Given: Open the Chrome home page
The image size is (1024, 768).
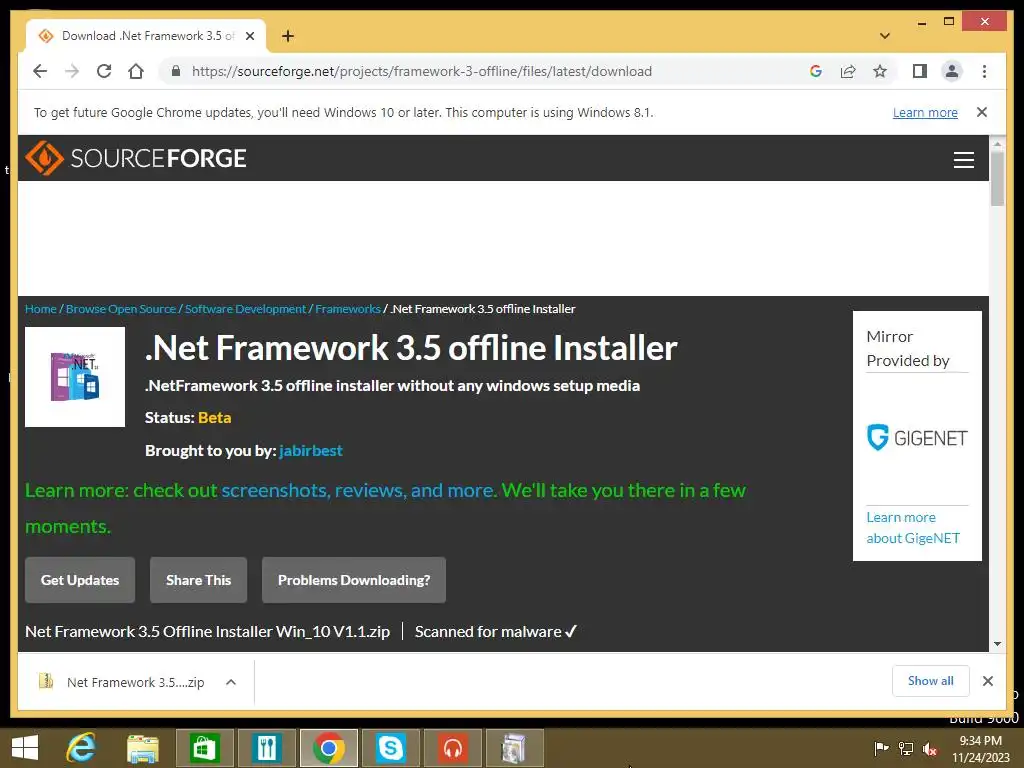Looking at the screenshot, I should coord(136,71).
